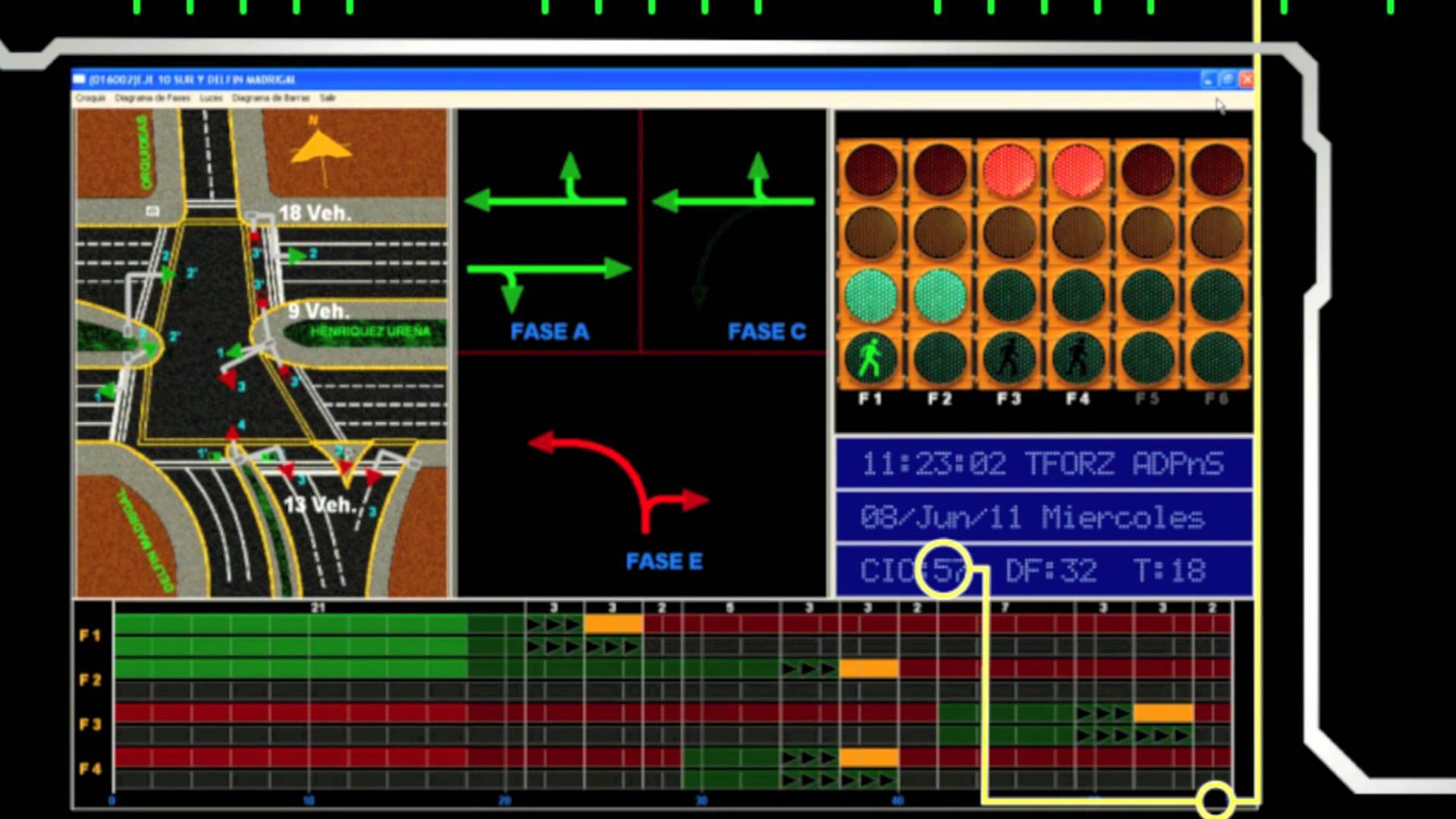Click the green pedestrian walk light under F1
The image size is (1456, 819).
point(870,358)
